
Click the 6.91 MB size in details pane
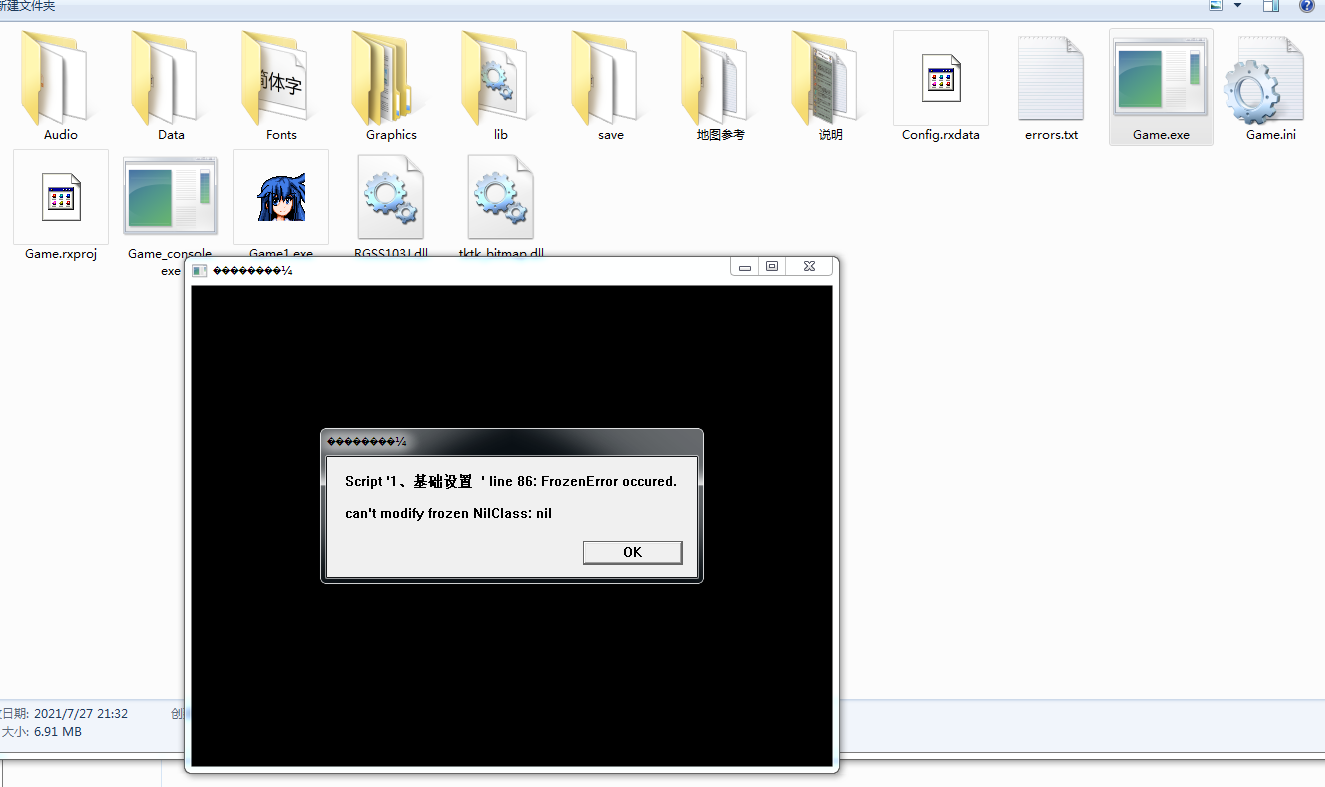[58, 732]
